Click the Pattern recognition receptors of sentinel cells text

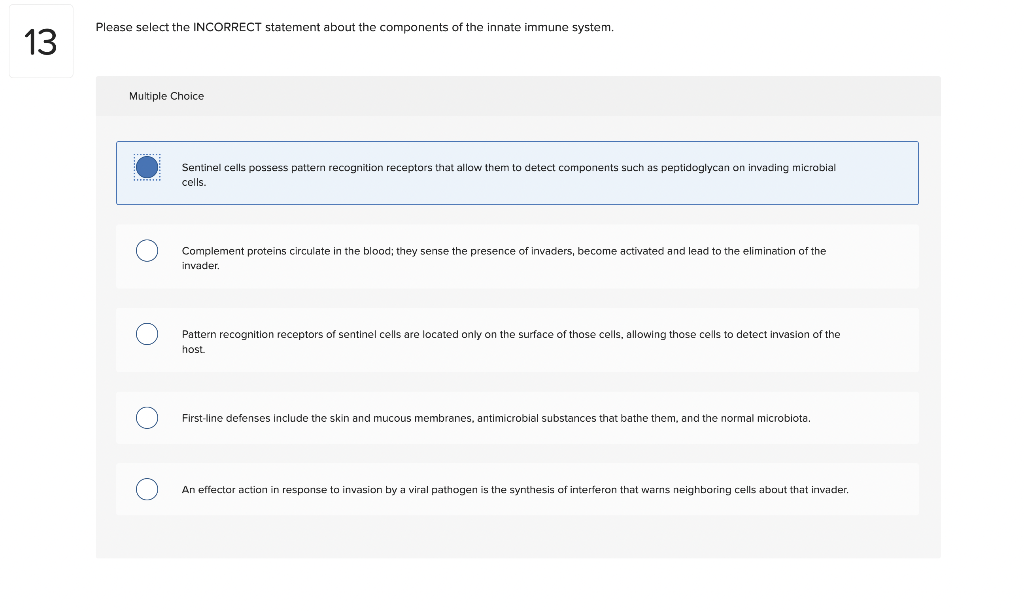[x=511, y=341]
